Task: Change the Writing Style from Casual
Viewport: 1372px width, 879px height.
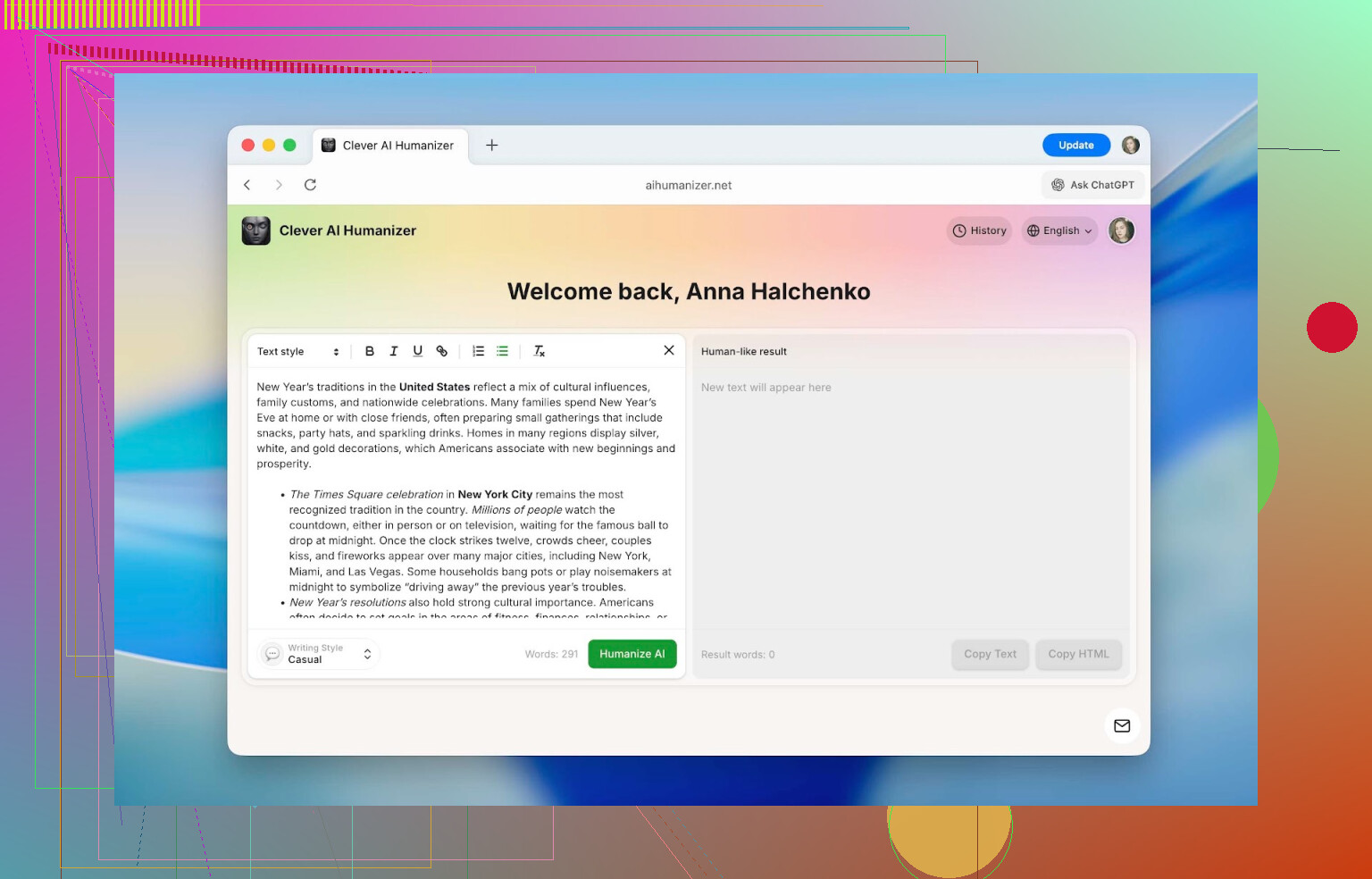Action: click(x=320, y=654)
